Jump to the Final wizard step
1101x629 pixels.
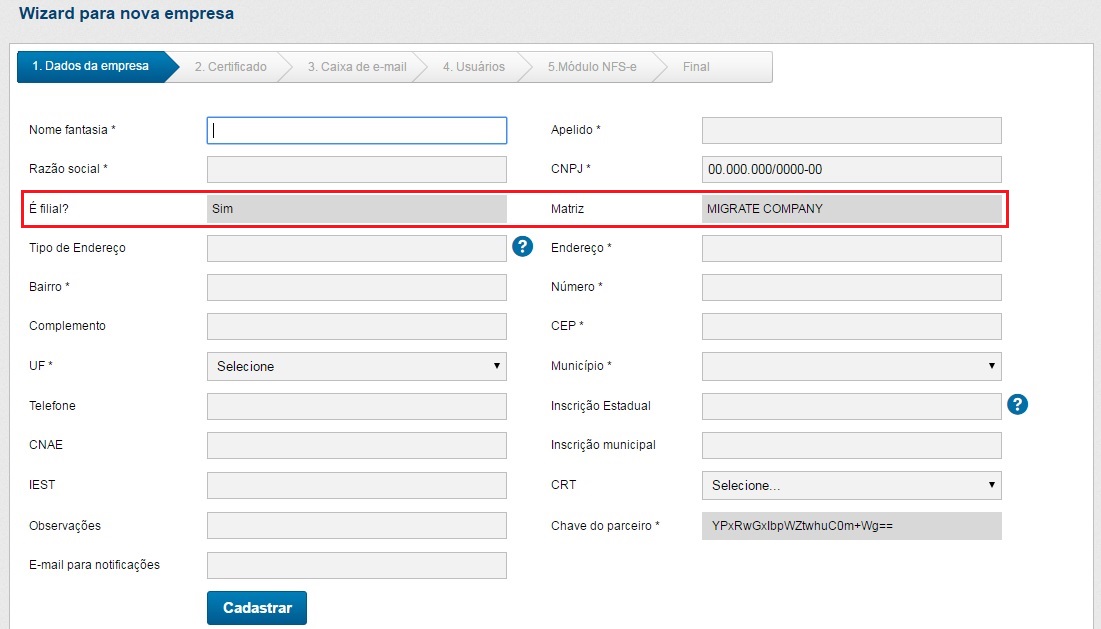[696, 67]
